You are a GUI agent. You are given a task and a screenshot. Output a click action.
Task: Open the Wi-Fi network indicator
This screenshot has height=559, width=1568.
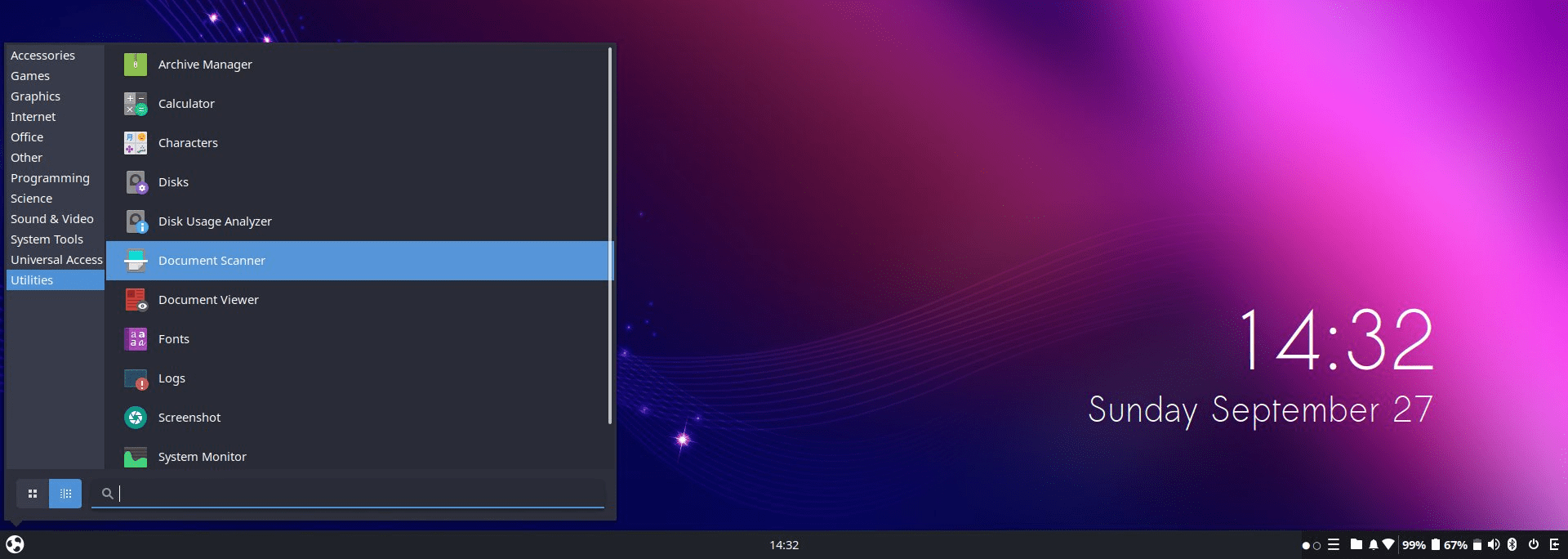1388,545
